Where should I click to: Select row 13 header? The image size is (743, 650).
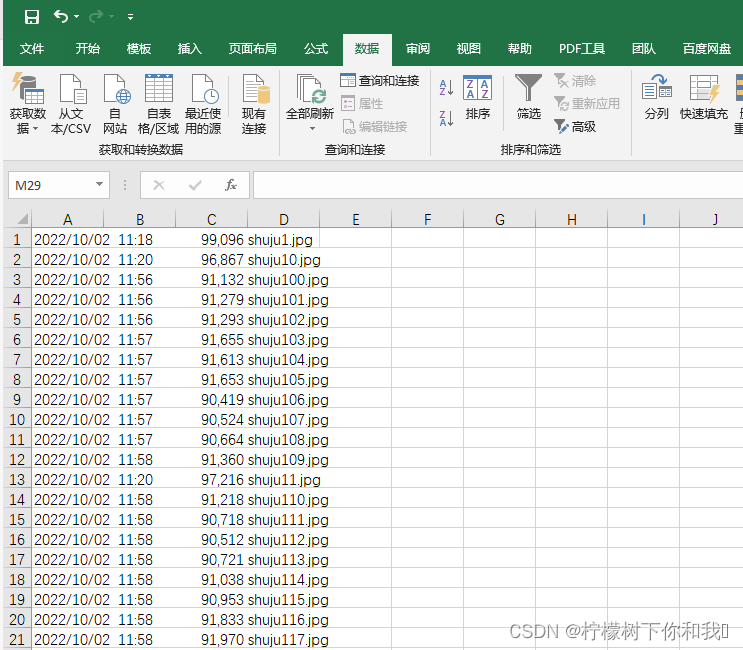pyautogui.click(x=17, y=479)
